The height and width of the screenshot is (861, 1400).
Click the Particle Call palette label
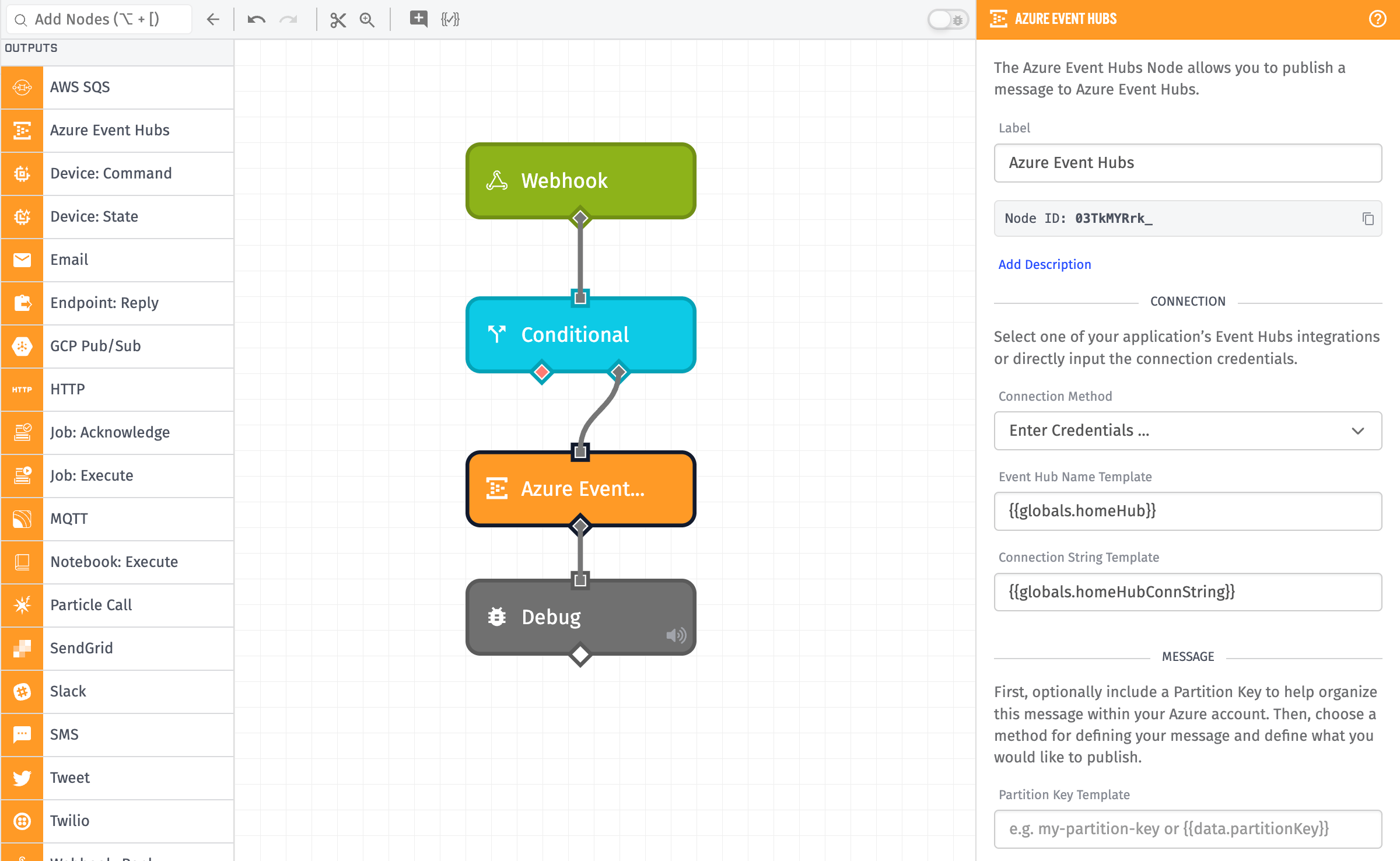[x=91, y=605]
